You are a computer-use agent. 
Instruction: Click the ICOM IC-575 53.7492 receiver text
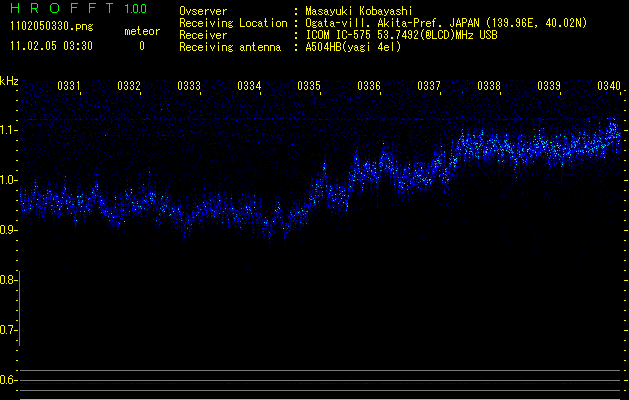pyautogui.click(x=401, y=35)
